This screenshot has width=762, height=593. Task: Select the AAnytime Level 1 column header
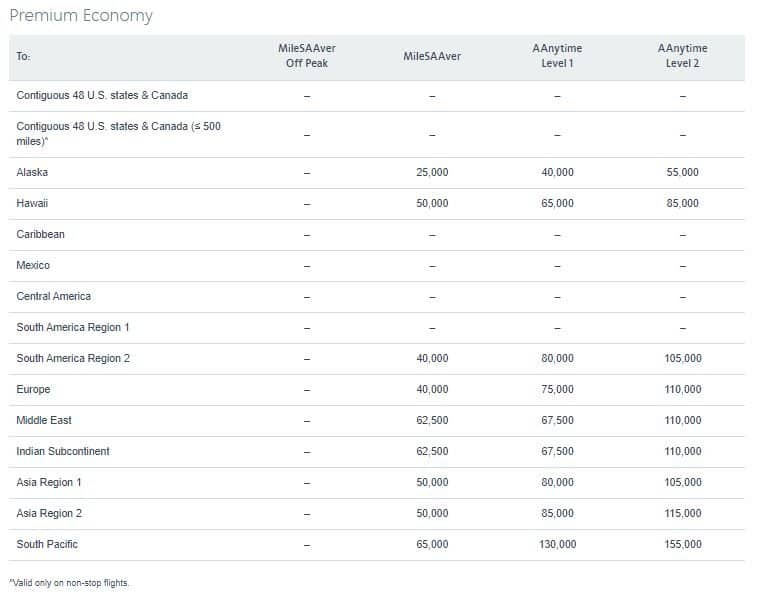coord(557,56)
